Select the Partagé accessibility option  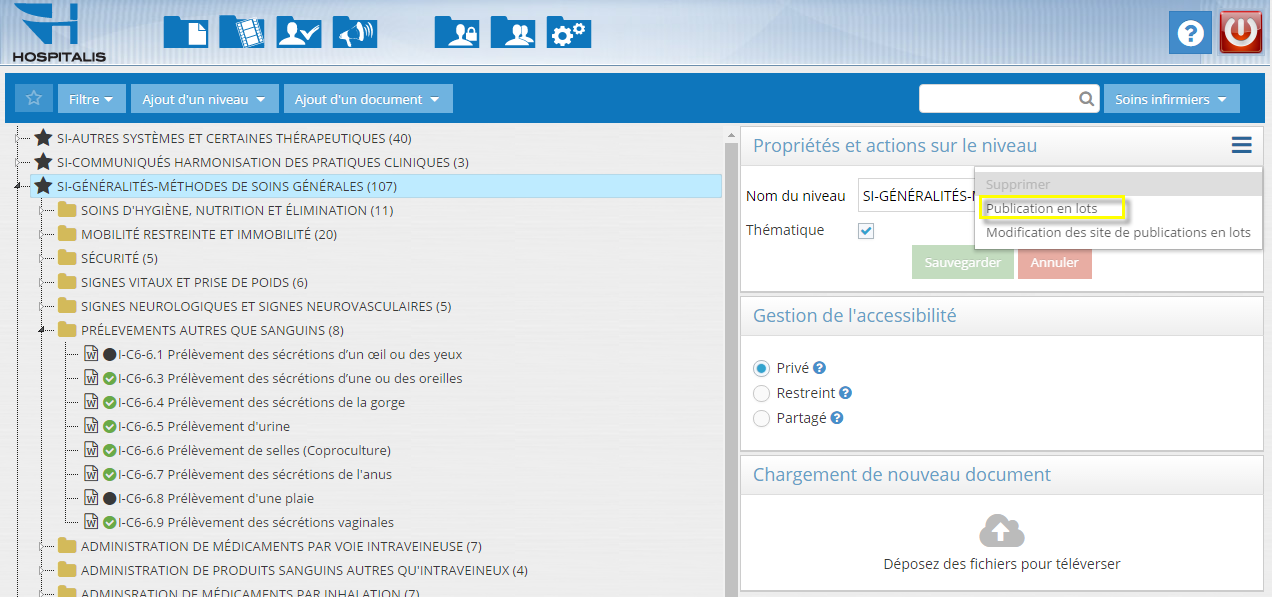click(762, 418)
